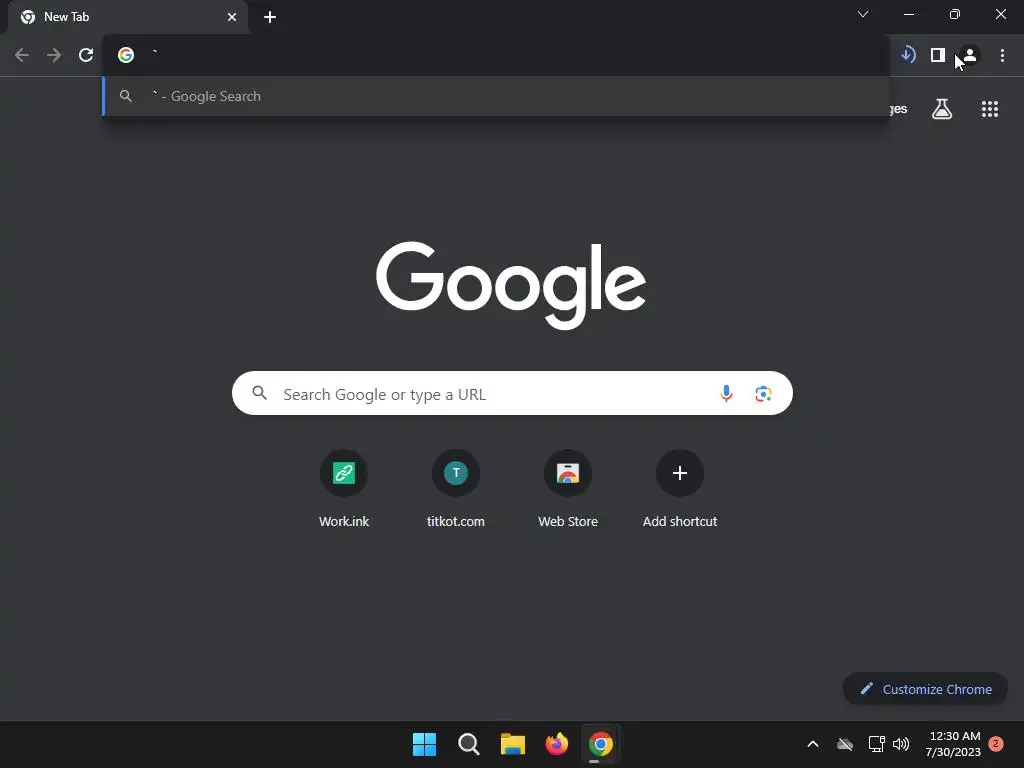Click the Google icon in the address bar
Screen dimensions: 1024x768
[x=126, y=55]
